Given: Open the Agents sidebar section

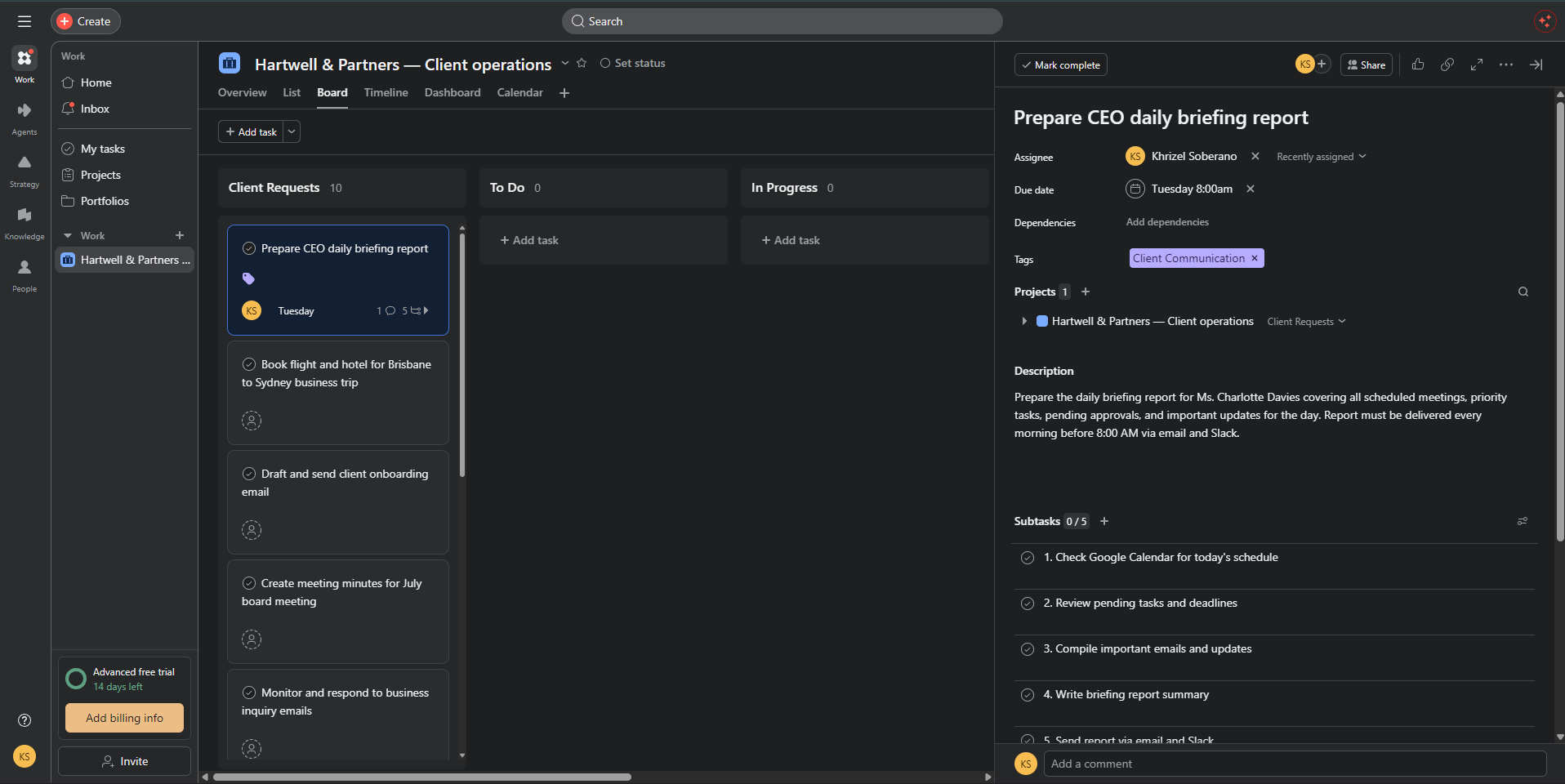Looking at the screenshot, I should [x=25, y=118].
